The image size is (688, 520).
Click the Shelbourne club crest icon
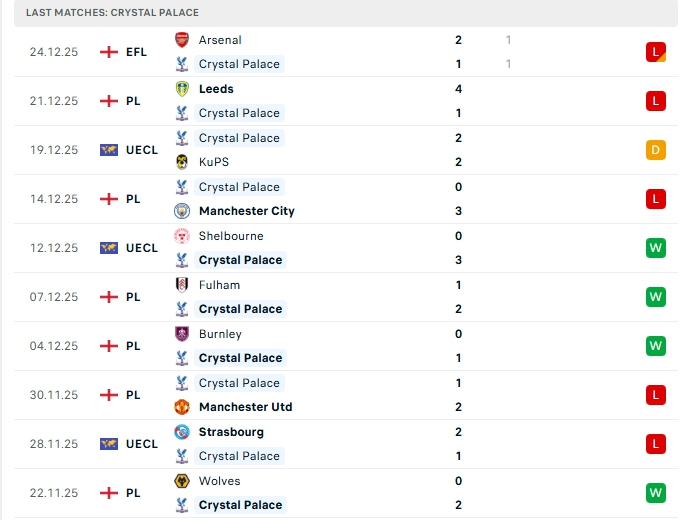tap(181, 236)
